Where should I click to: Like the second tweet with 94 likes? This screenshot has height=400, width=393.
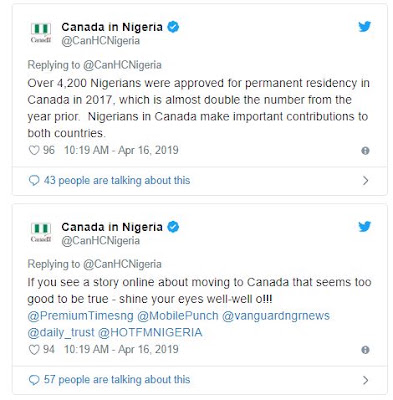click(x=34, y=350)
